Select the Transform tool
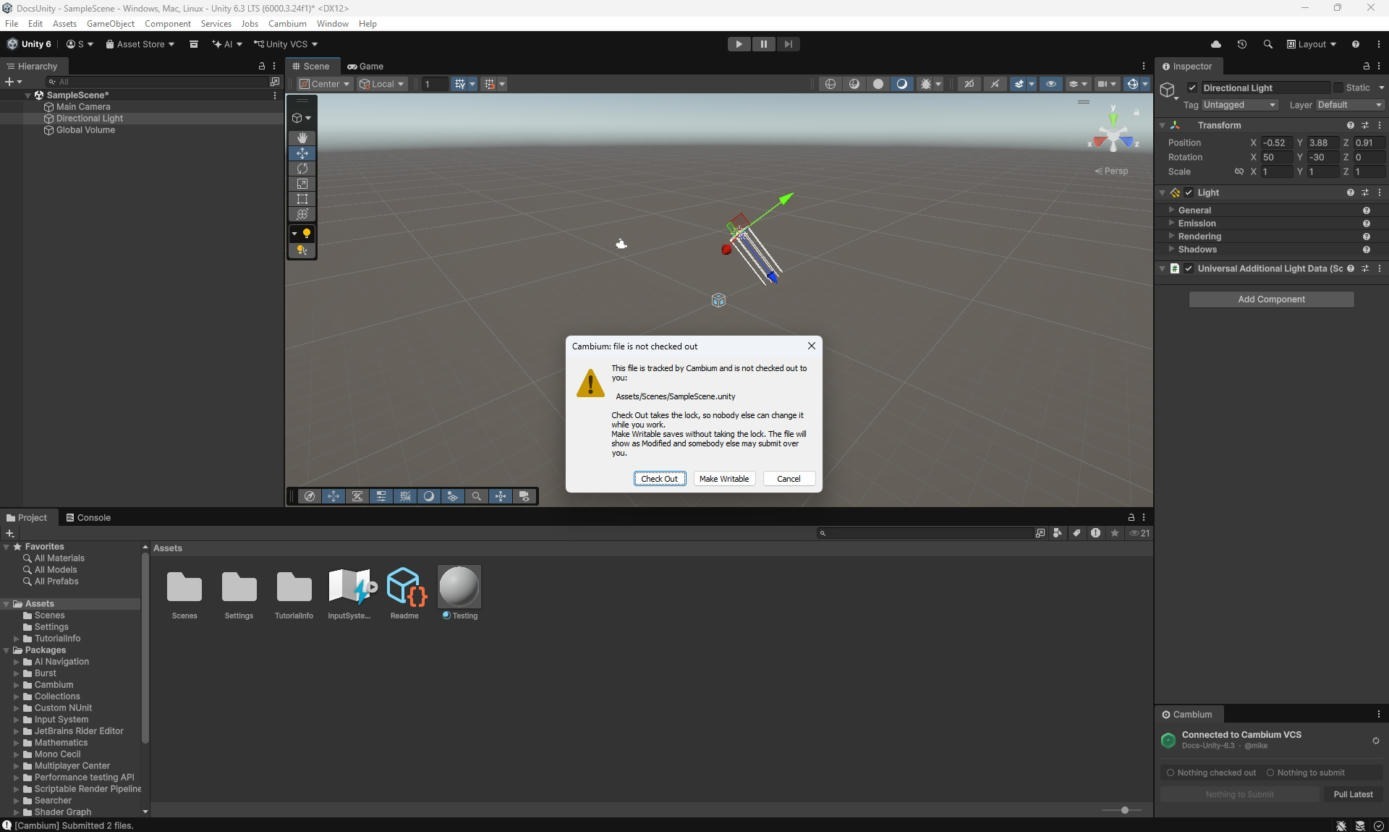1389x832 pixels. pos(302,214)
